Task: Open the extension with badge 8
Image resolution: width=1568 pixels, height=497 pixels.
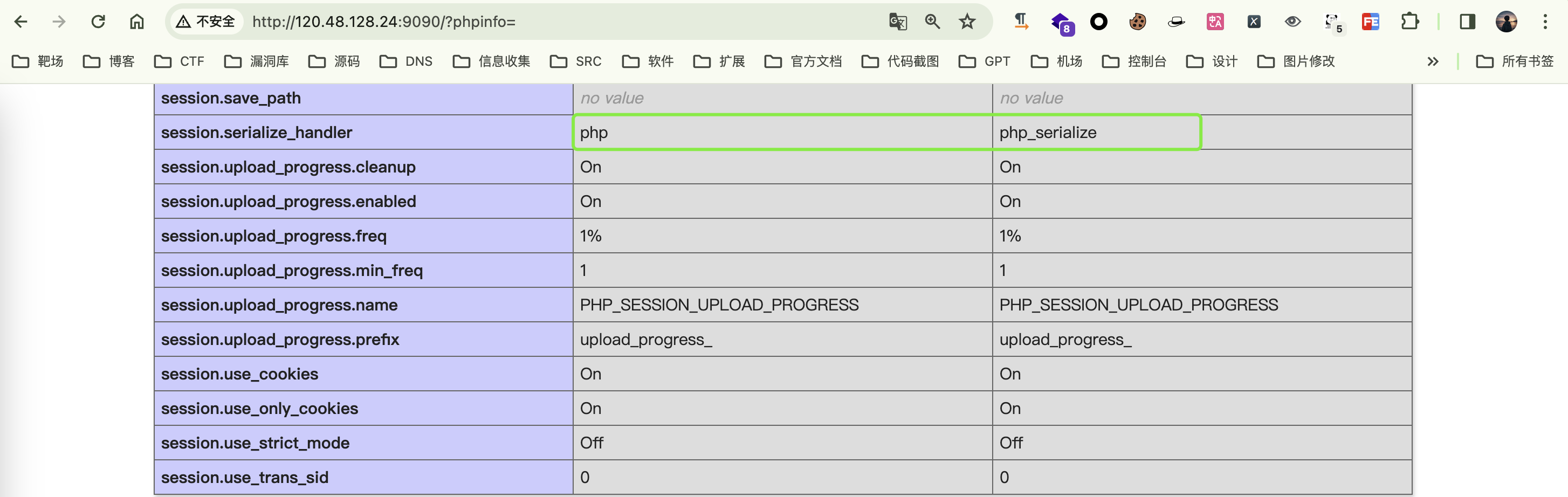Action: (x=1062, y=23)
